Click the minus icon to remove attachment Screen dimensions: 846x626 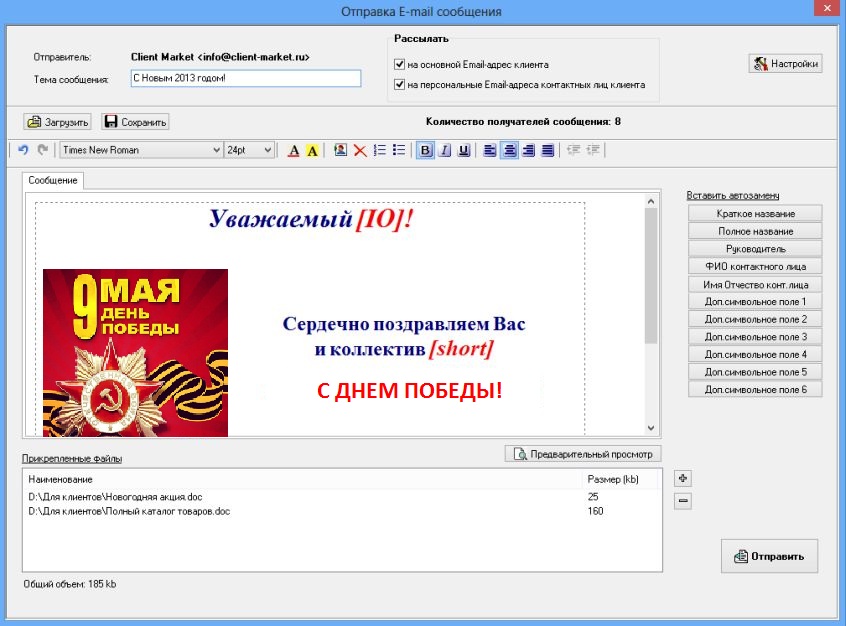(683, 501)
